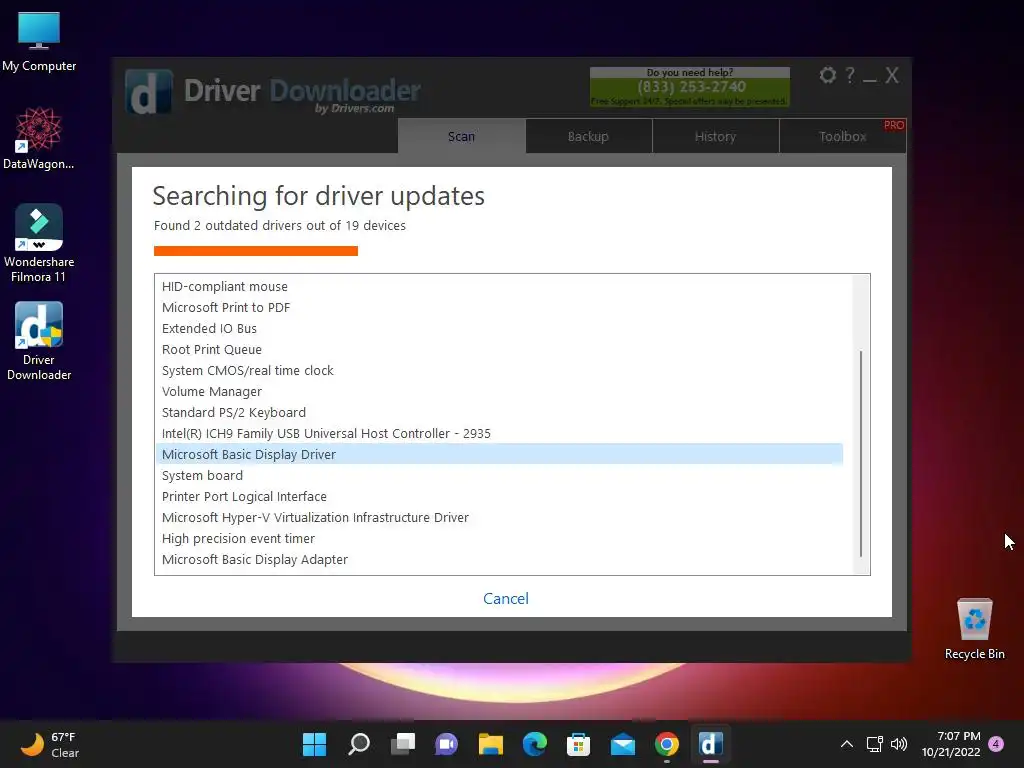Viewport: 1024px width, 768px height.
Task: Select HID-compliant mouse in the list
Action: tap(500, 286)
